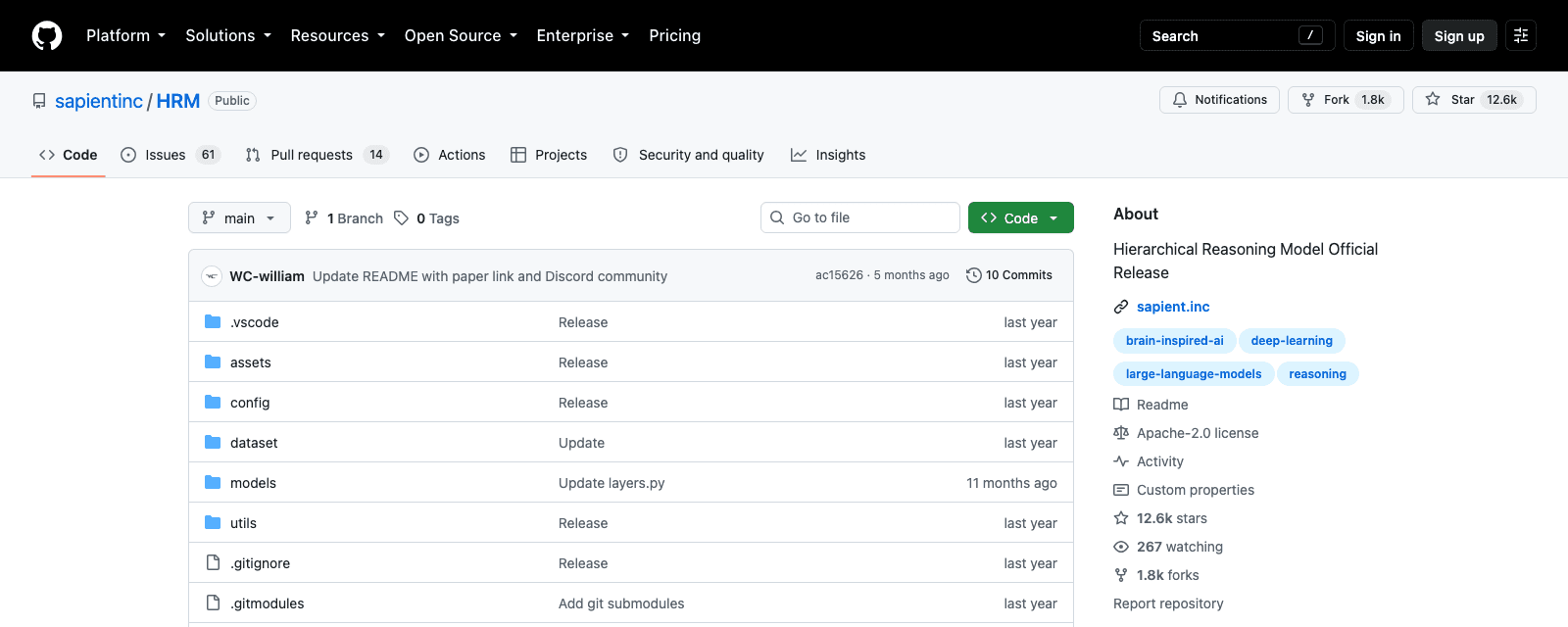Viewport: 1568px width, 627px height.
Task: Open the appearance settings icon
Action: [x=1521, y=35]
